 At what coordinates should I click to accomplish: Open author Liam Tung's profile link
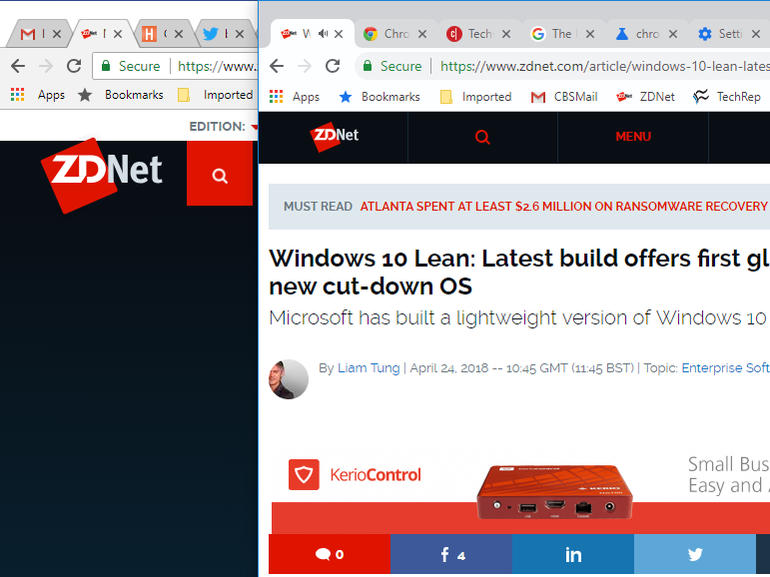point(368,368)
